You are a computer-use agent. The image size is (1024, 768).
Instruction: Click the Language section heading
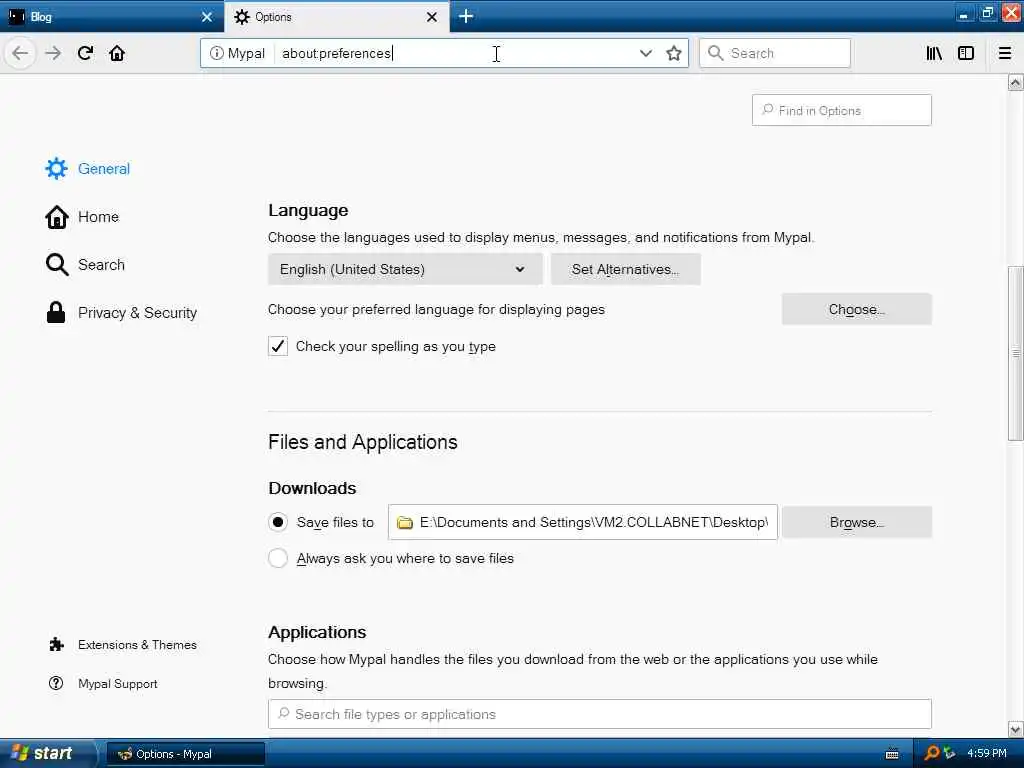click(308, 210)
